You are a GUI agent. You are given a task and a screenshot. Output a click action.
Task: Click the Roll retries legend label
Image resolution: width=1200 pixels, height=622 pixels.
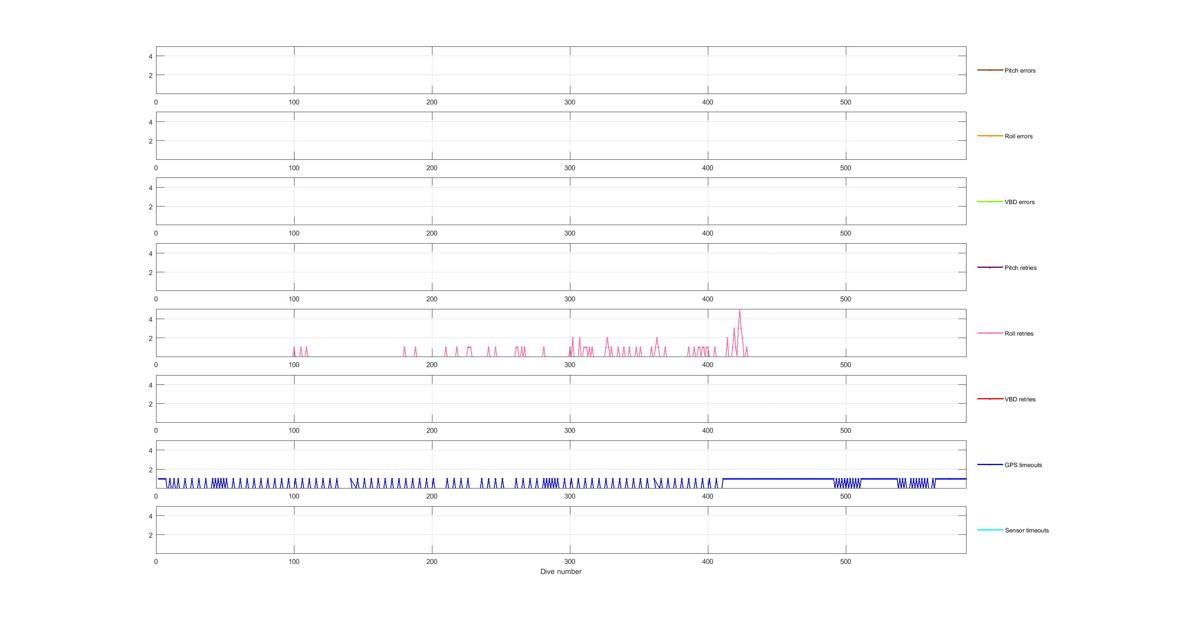click(x=1020, y=333)
